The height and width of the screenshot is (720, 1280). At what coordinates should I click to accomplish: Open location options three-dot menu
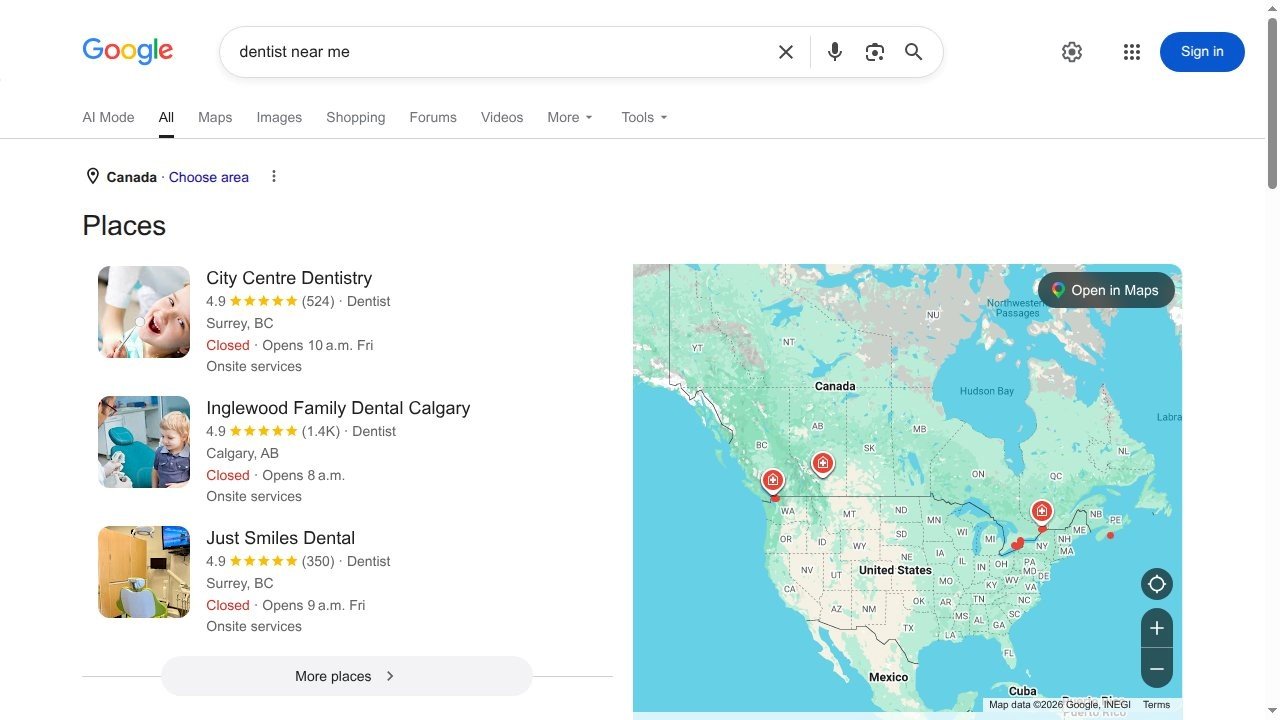[274, 177]
